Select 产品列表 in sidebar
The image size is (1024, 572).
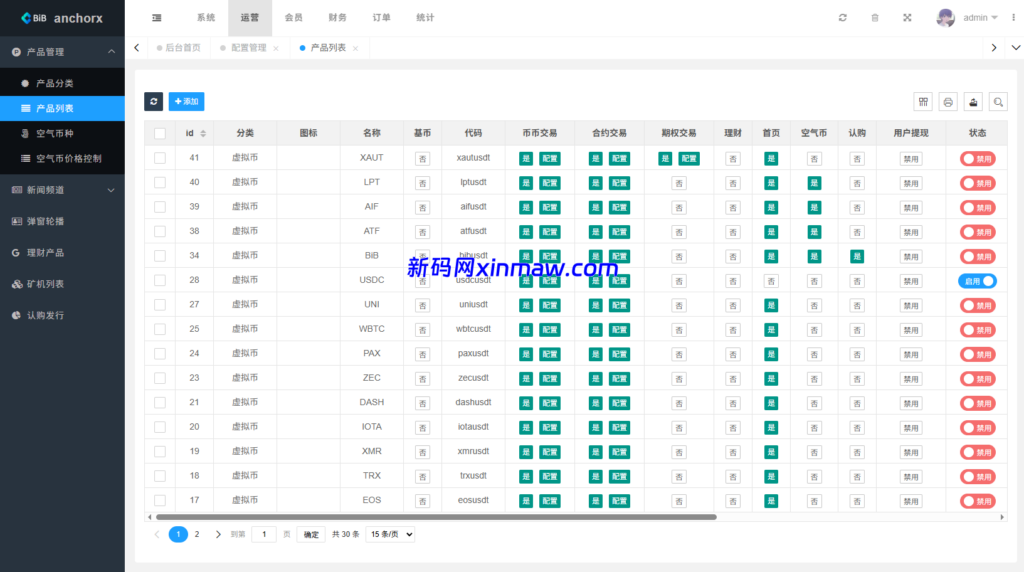62,108
